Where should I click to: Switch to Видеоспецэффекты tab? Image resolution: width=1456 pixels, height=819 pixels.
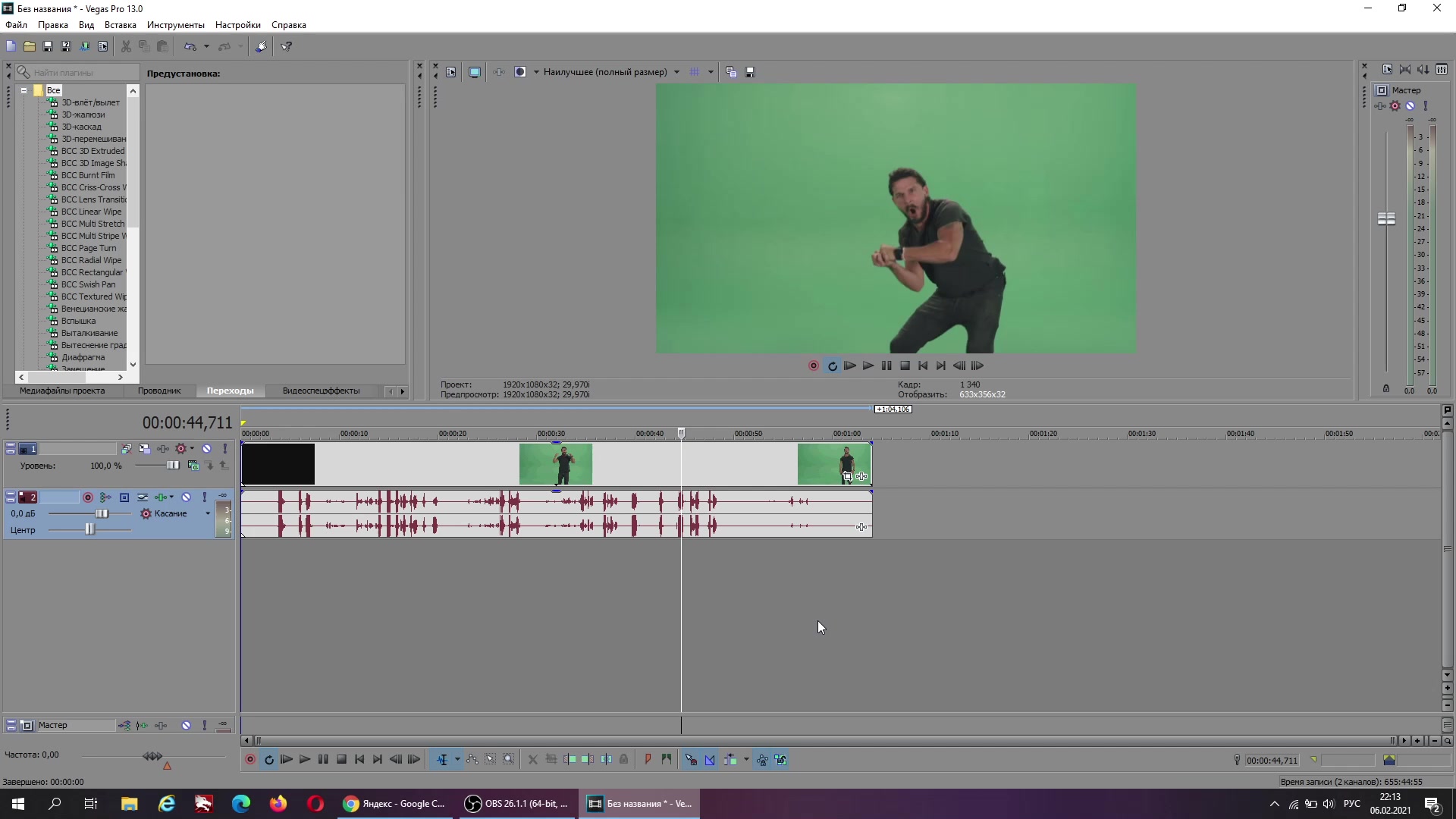click(x=321, y=391)
